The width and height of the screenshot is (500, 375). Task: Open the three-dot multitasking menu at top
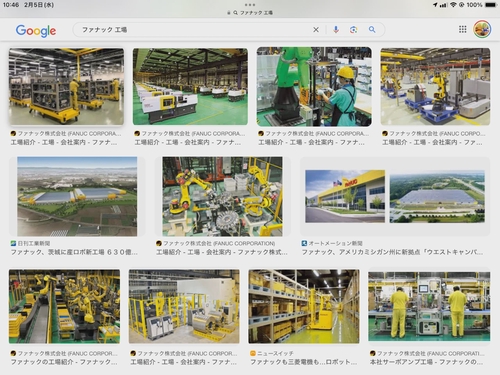pos(250,5)
